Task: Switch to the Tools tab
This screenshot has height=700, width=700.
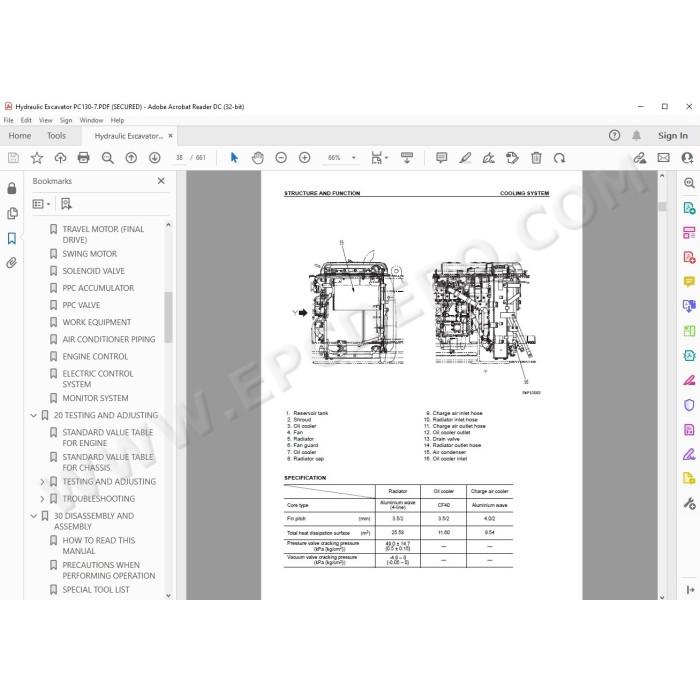Action: tap(56, 136)
